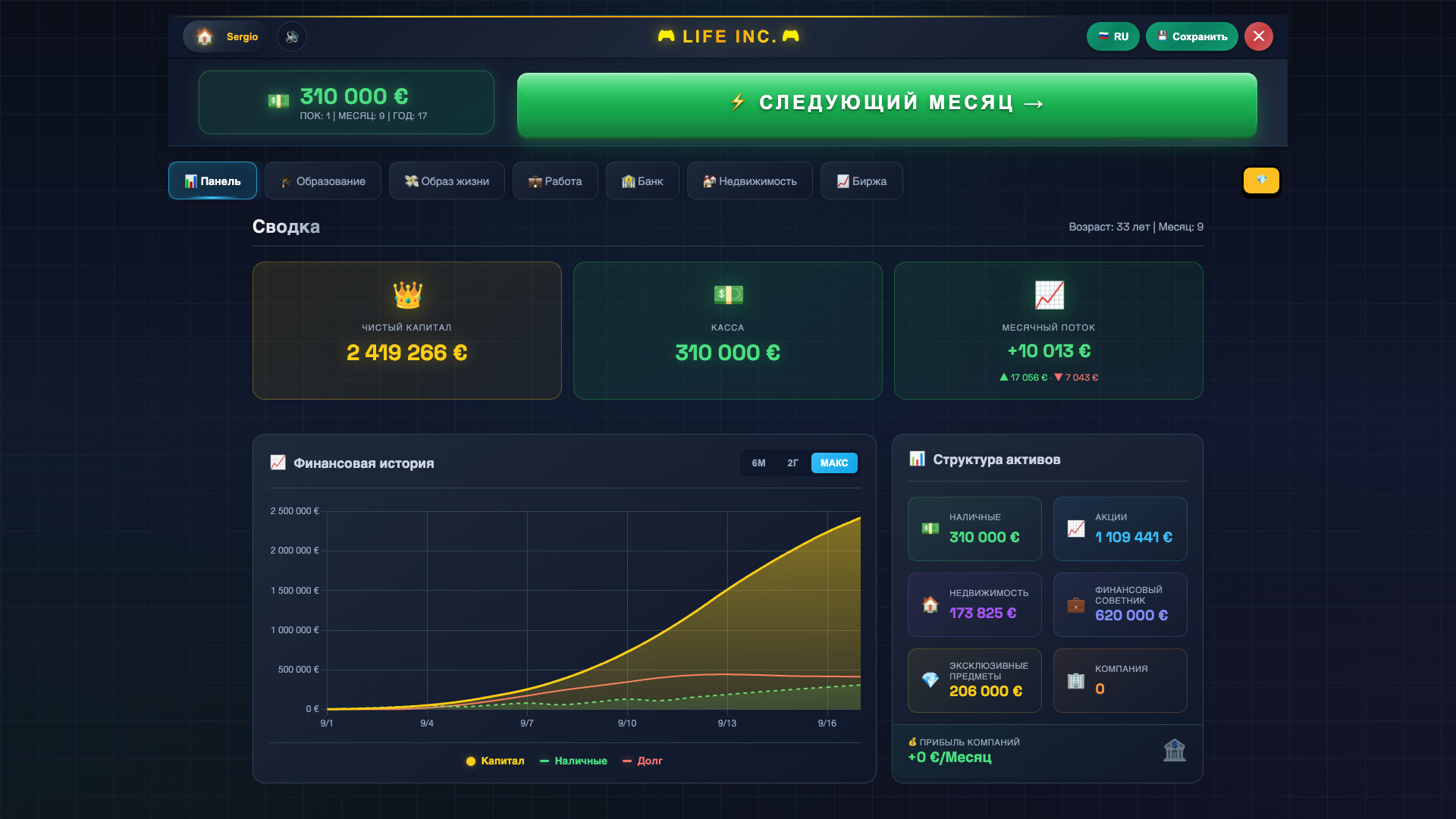Click the +10 013 € monthly flow value
Screen dimensions: 1456x819
[1049, 351]
